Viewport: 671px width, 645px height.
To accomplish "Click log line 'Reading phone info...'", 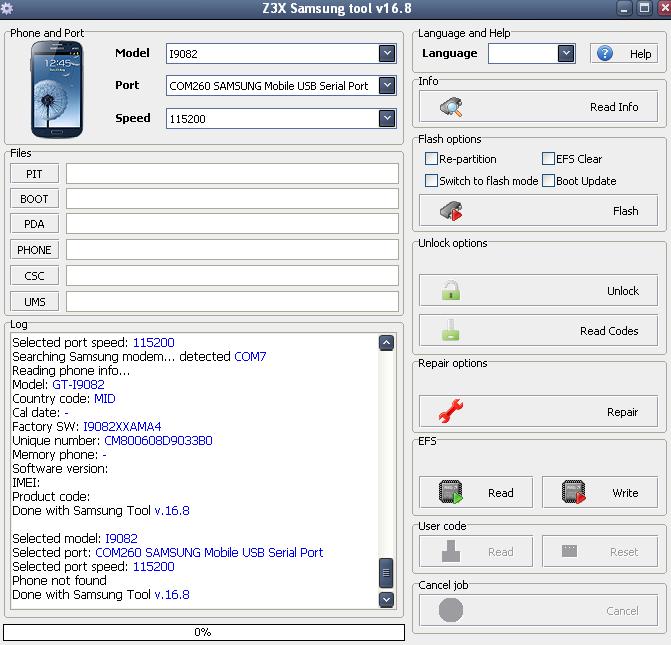I will (71, 371).
